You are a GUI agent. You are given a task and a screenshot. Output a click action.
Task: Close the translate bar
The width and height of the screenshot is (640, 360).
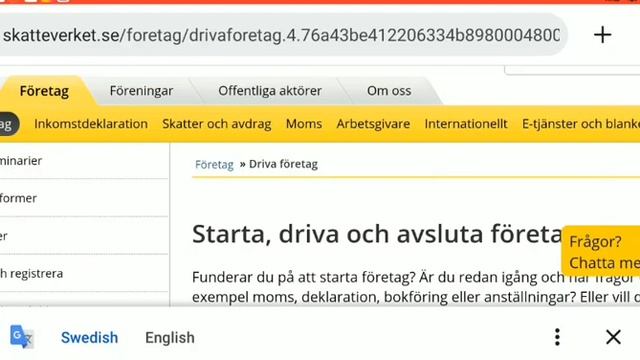[x=613, y=337]
